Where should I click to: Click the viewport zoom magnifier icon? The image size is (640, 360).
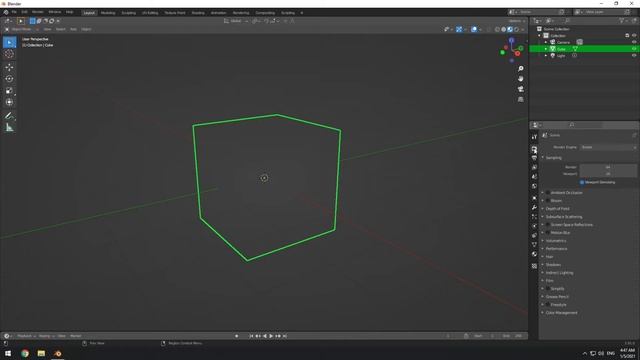[x=520, y=69]
